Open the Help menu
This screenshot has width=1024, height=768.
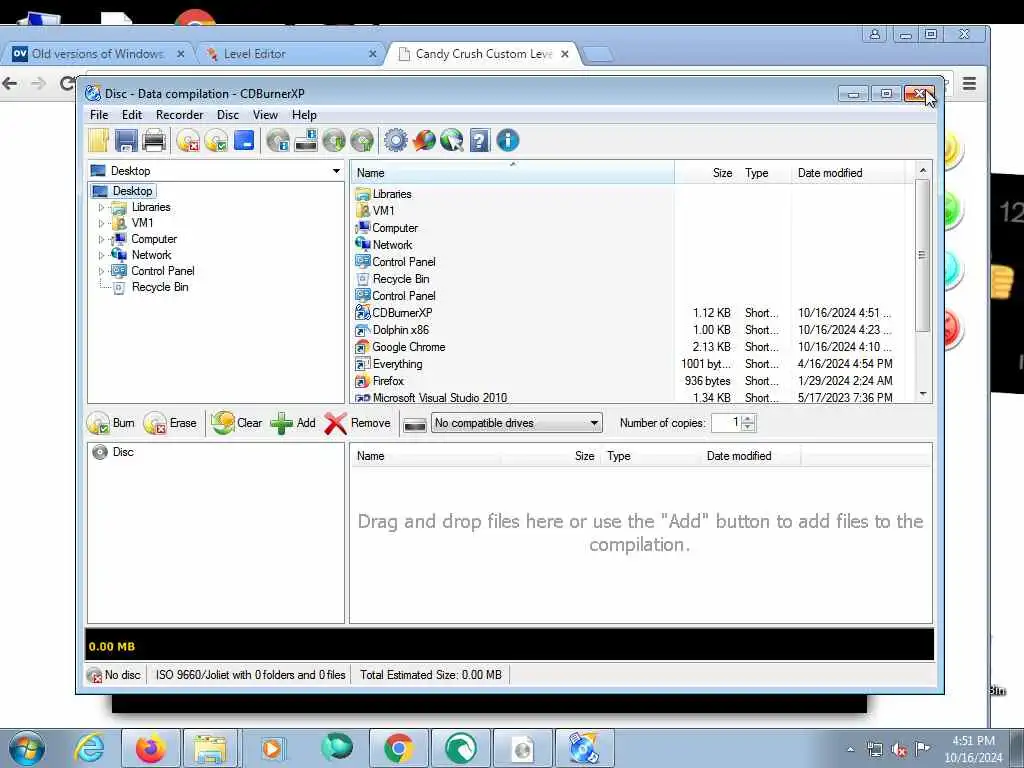click(x=304, y=115)
